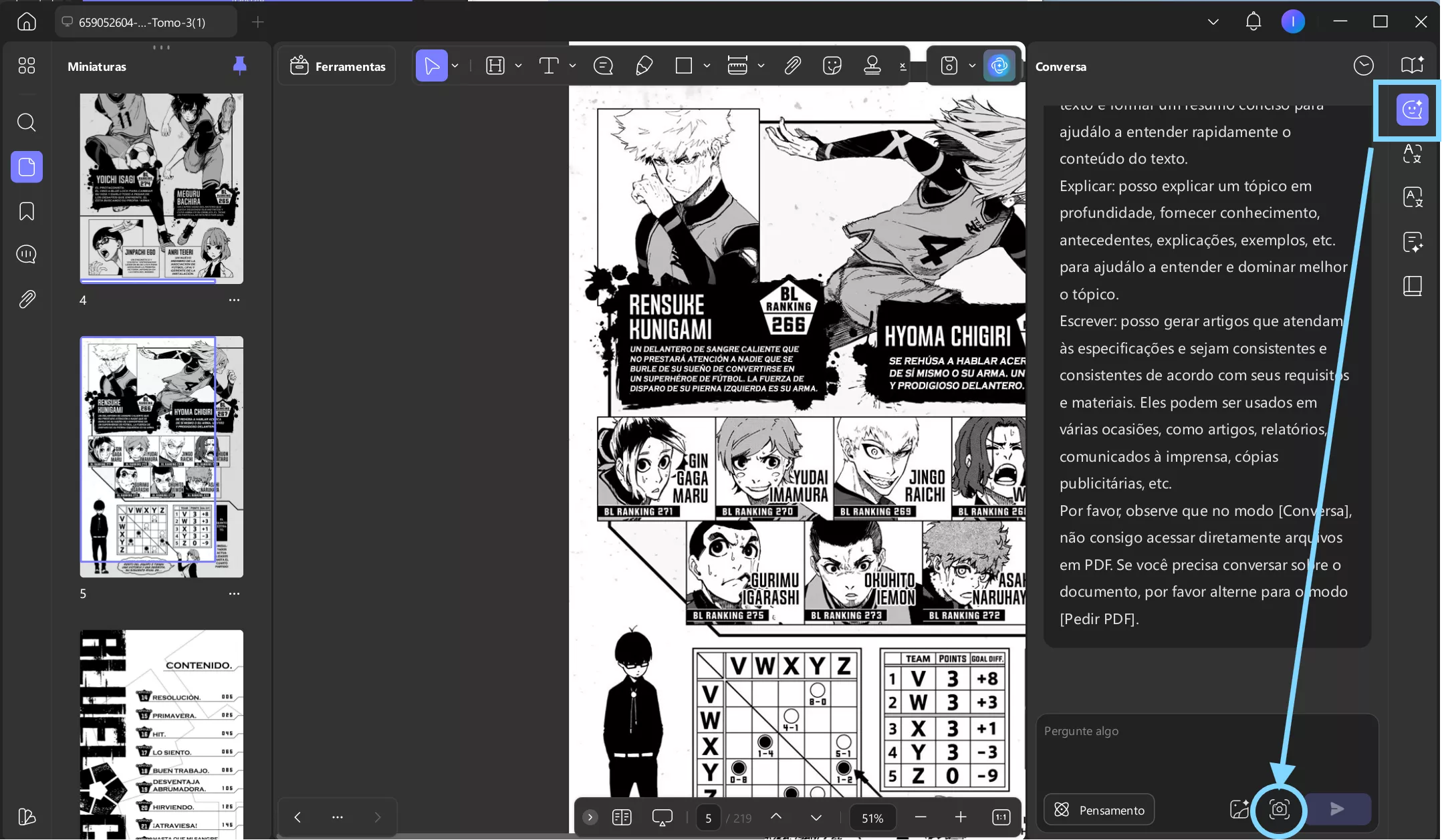Open the CONTENIDO page thumbnail
The width and height of the screenshot is (1442, 840).
point(161,734)
